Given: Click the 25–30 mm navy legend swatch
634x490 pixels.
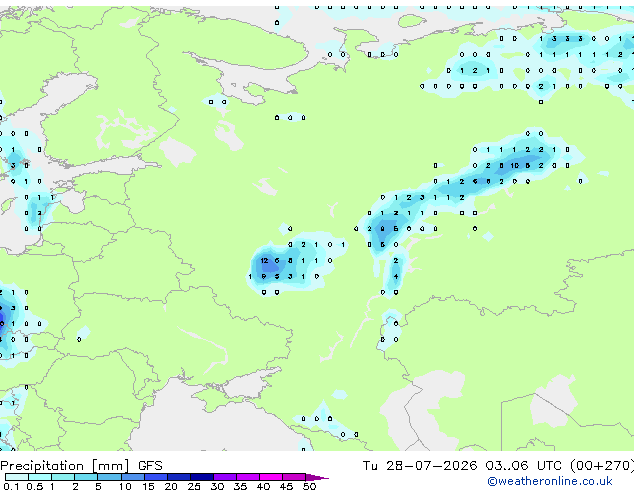Looking at the screenshot, I should click(x=201, y=477).
